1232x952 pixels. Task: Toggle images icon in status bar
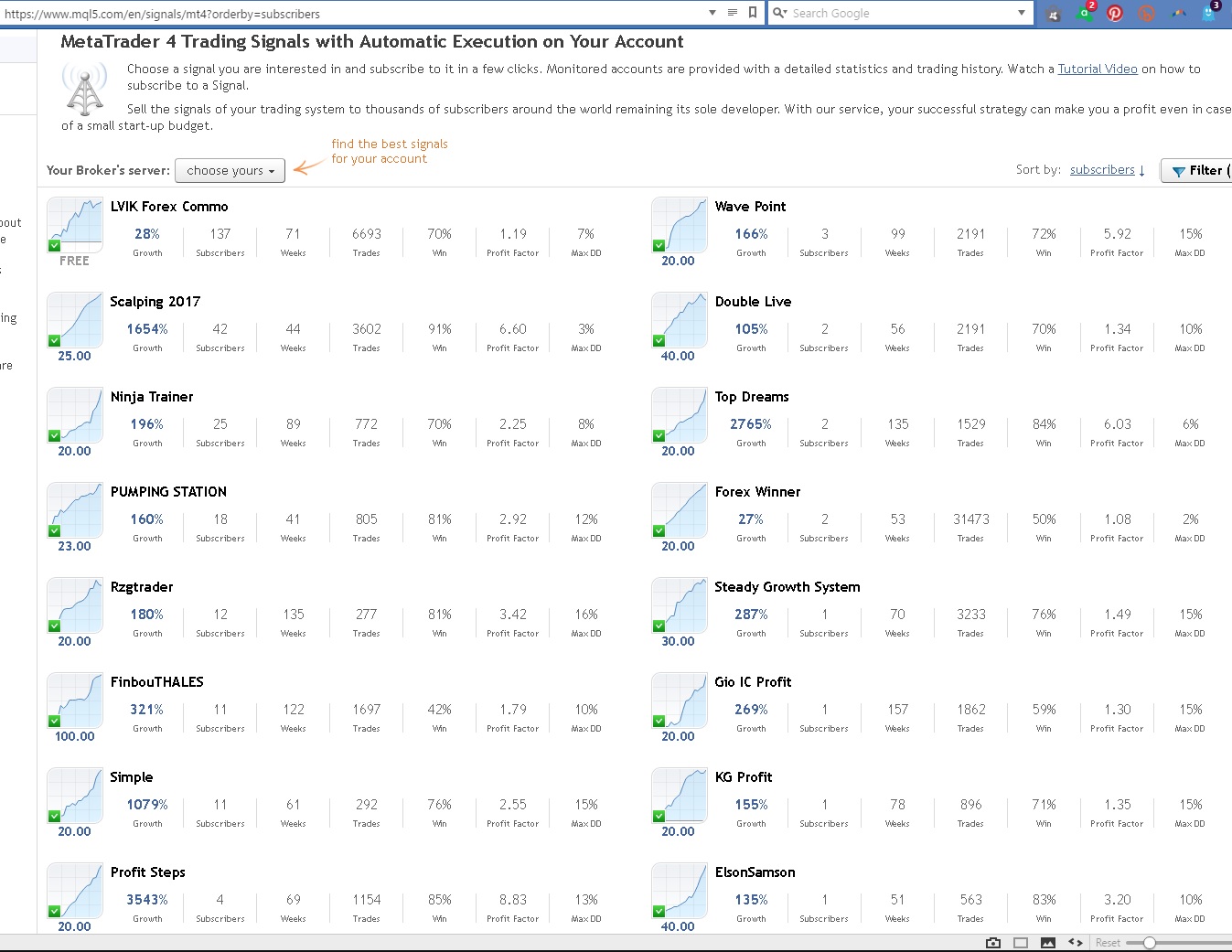1048,943
